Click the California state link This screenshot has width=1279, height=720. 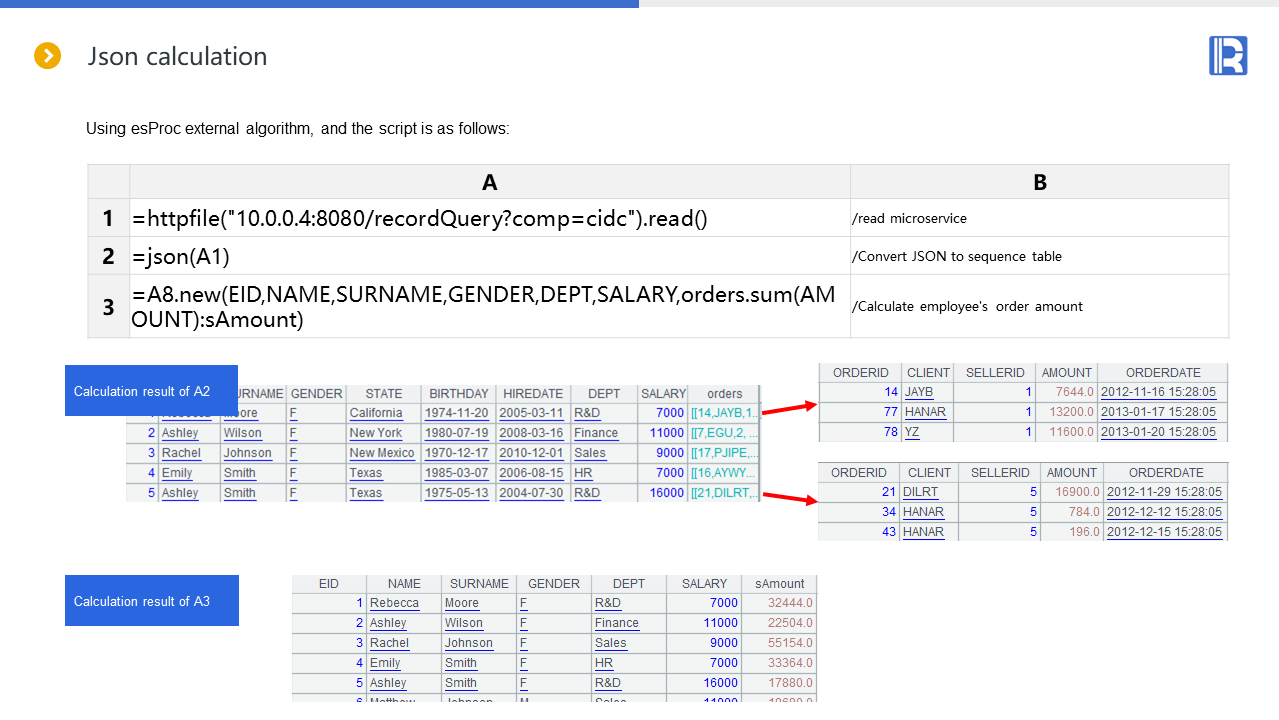click(376, 413)
